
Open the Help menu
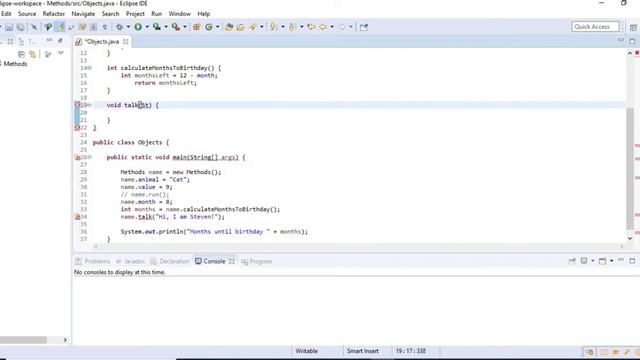tap(204, 13)
